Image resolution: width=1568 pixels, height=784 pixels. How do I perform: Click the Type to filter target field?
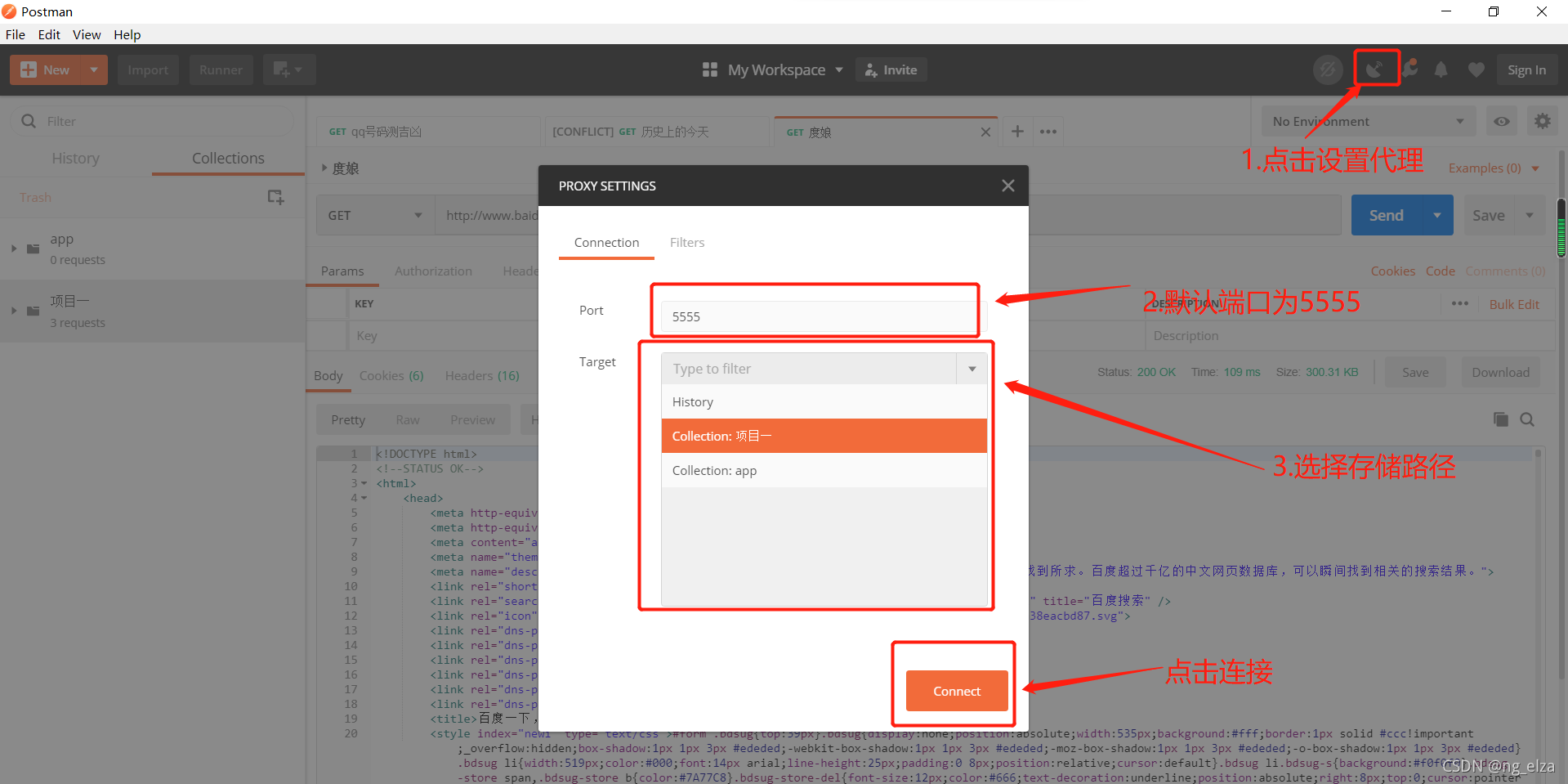[x=809, y=369]
